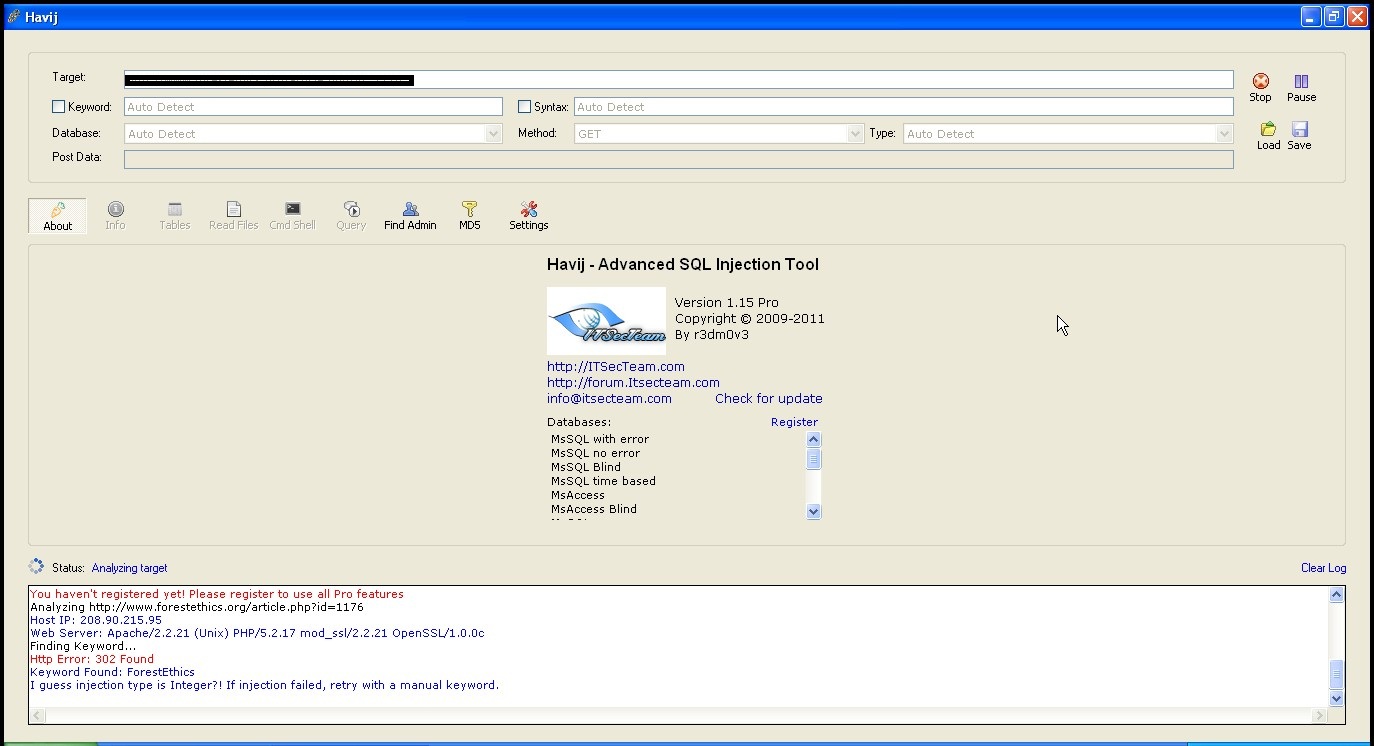Click the Syntax input field
This screenshot has height=746, width=1374.
click(x=904, y=107)
